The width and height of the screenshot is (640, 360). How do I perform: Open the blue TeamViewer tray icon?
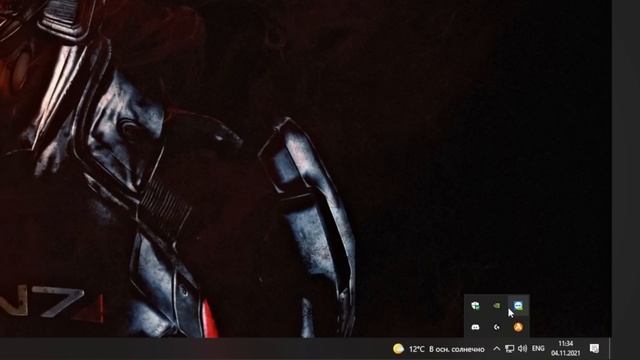tap(518, 306)
